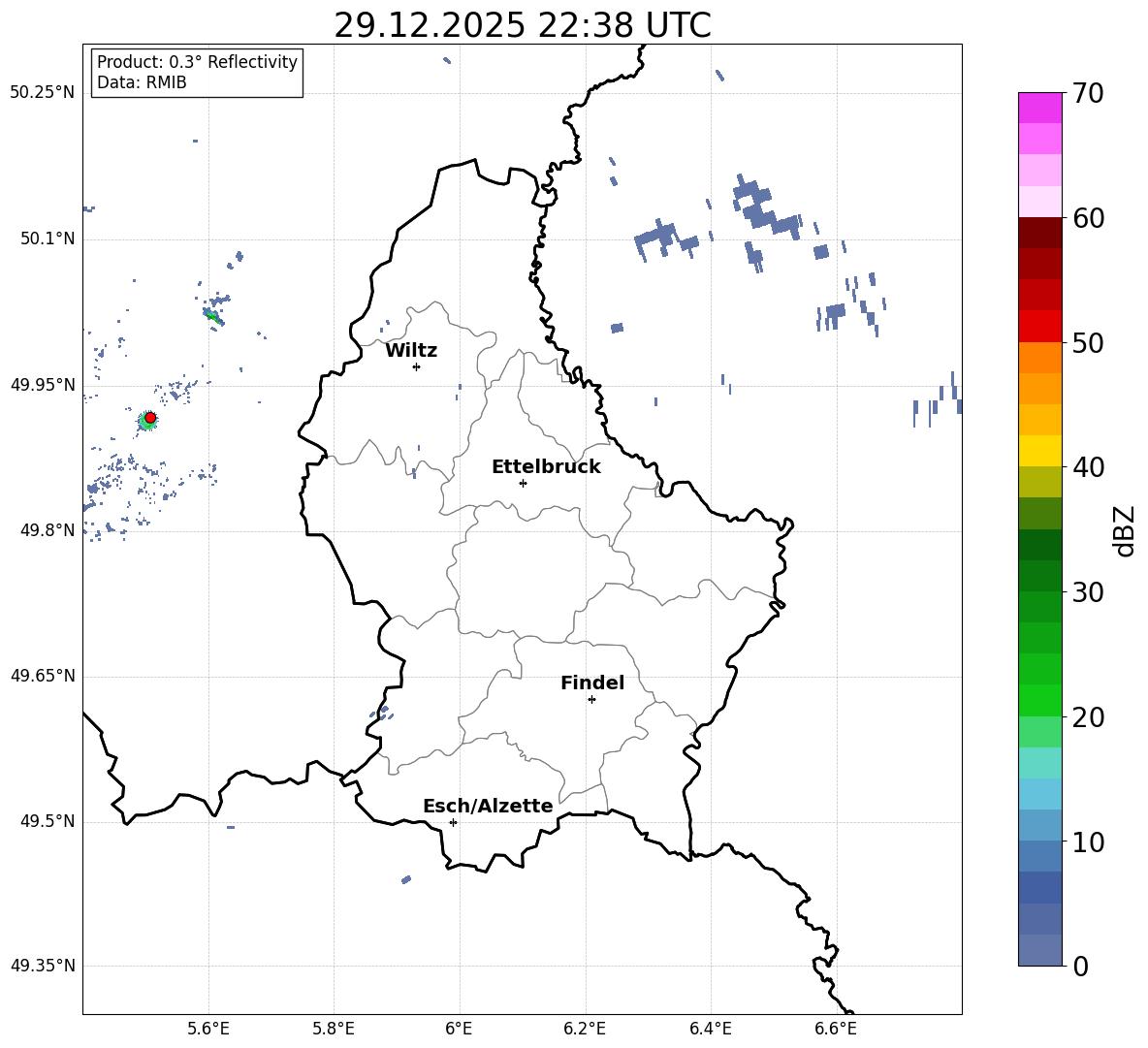Click the 50.1°N latitude label
Viewport: 1148px width, 1048px height.
[x=48, y=239]
